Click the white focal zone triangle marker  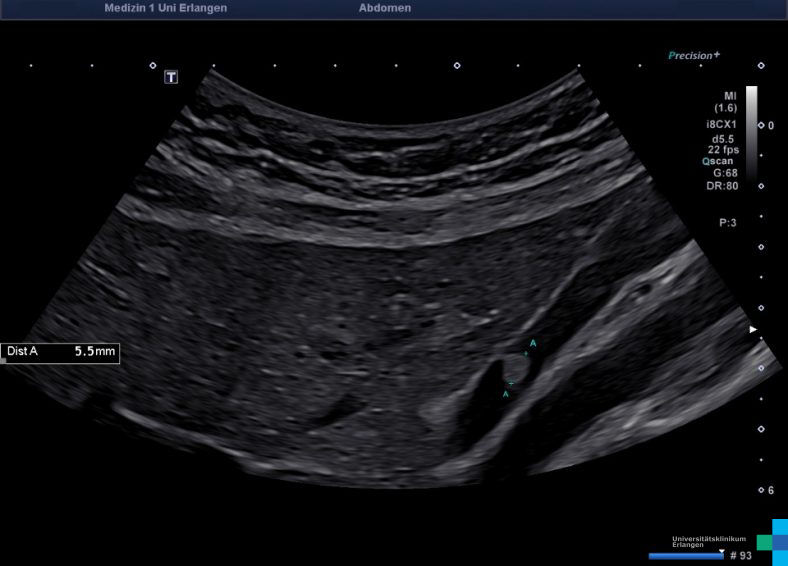[x=754, y=329]
